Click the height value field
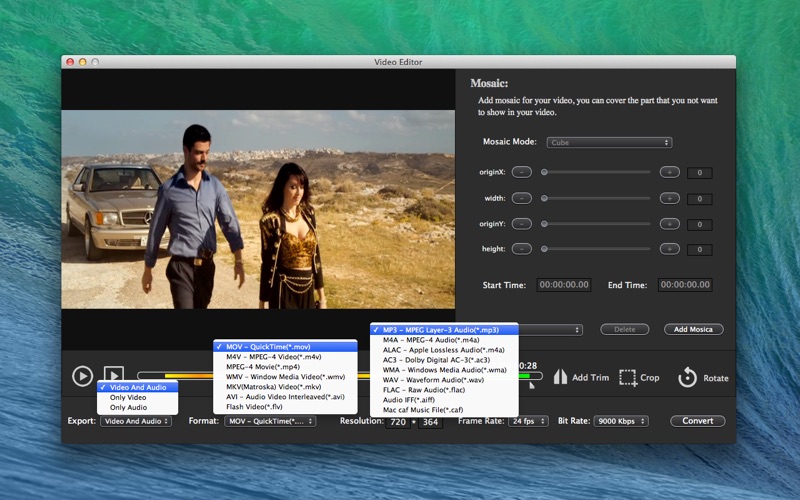This screenshot has width=800, height=500. click(x=699, y=249)
